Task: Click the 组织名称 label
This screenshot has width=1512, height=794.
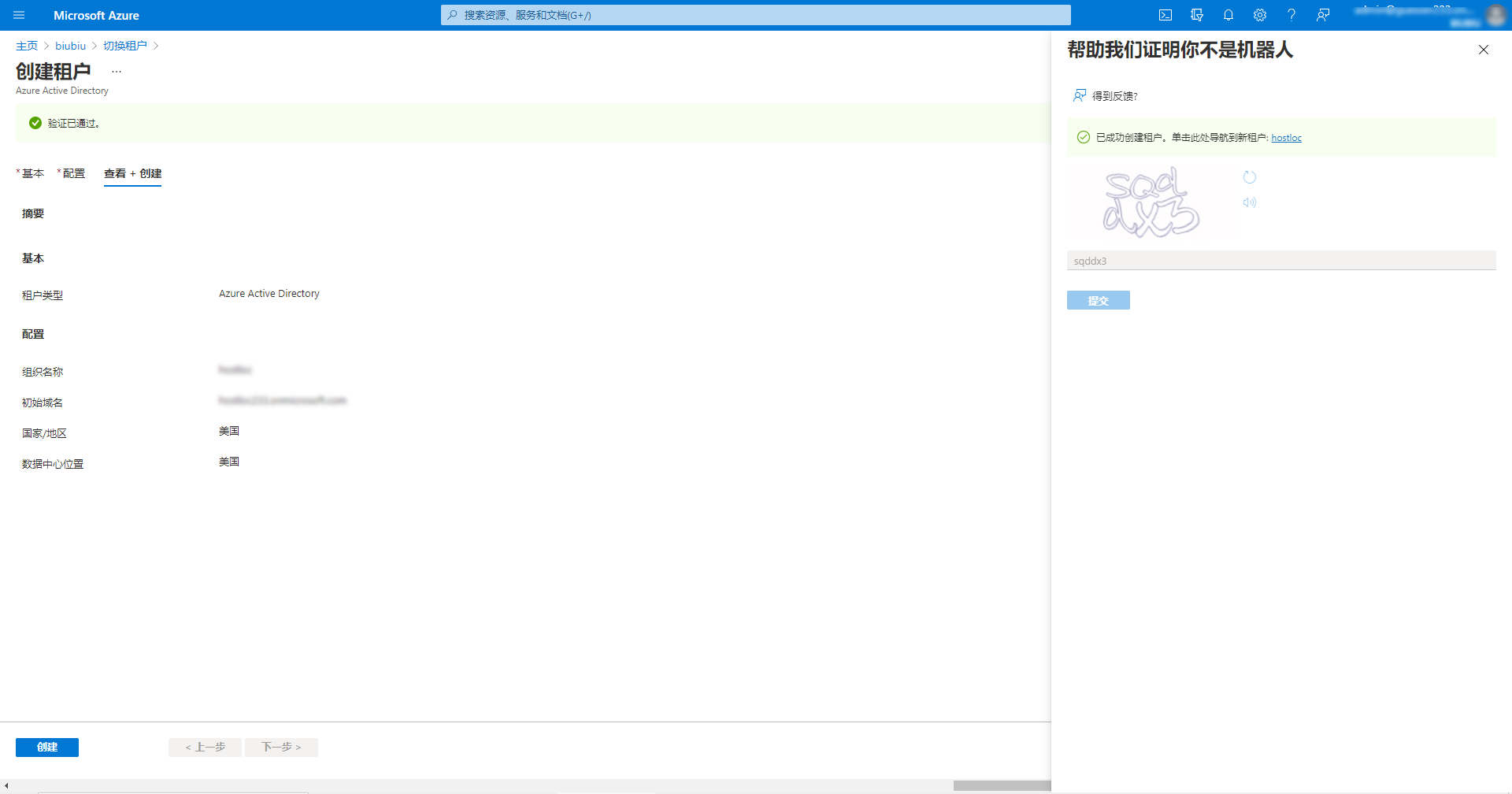Action: tap(43, 372)
